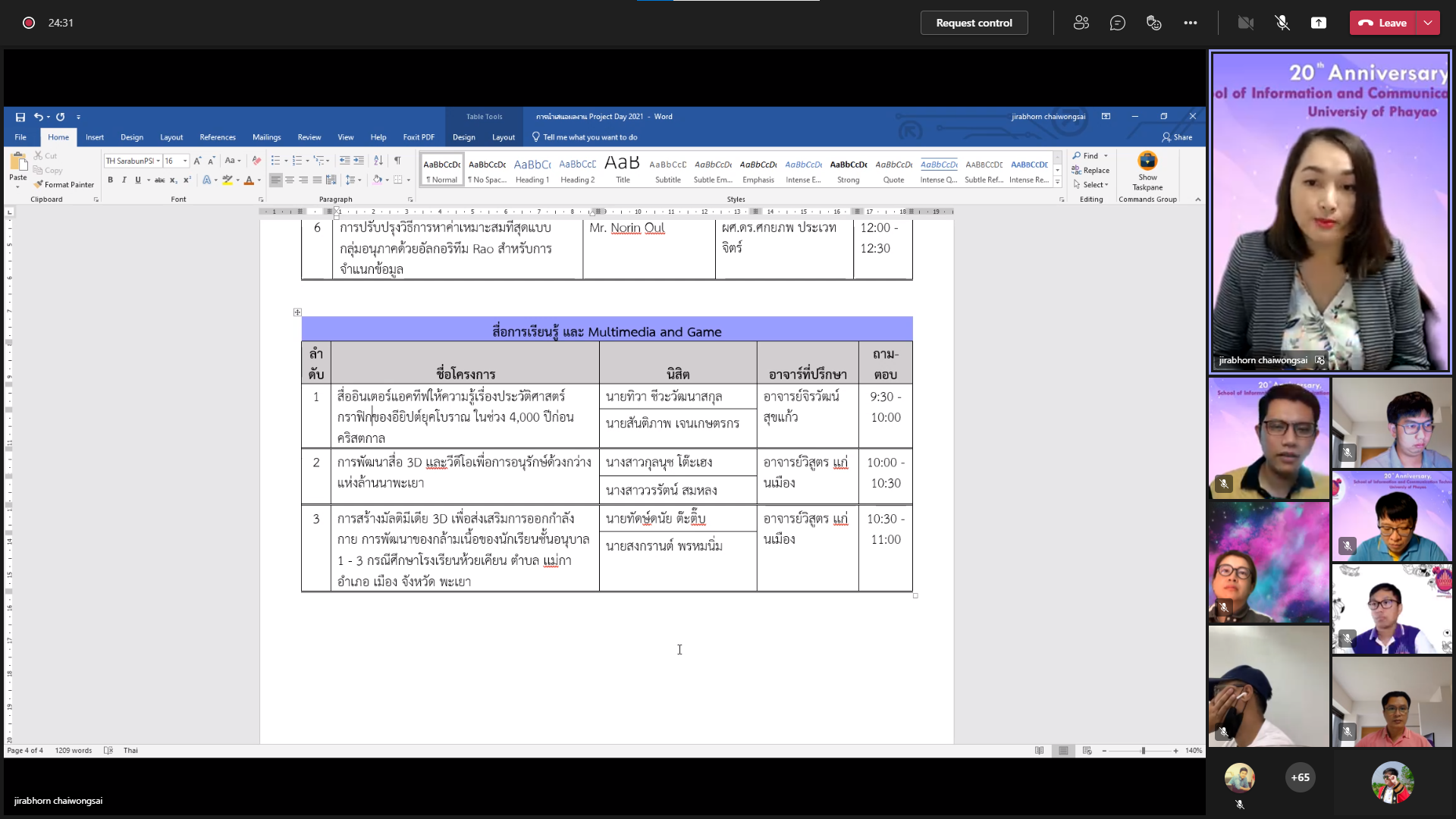The image size is (1456, 819).
Task: Click Word's Save icon
Action: point(20,117)
